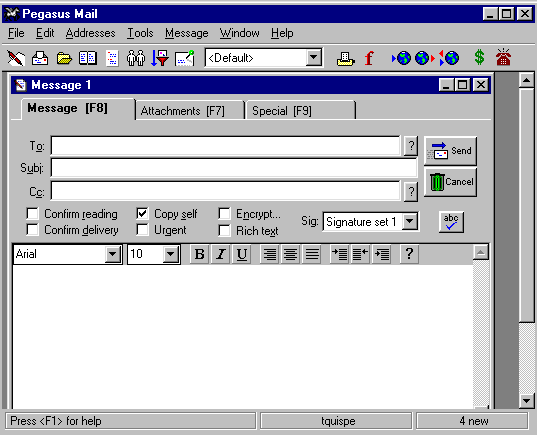Viewport: 537px width, 435px height.
Task: Click the third paragraph alignment icon
Action: (312, 254)
